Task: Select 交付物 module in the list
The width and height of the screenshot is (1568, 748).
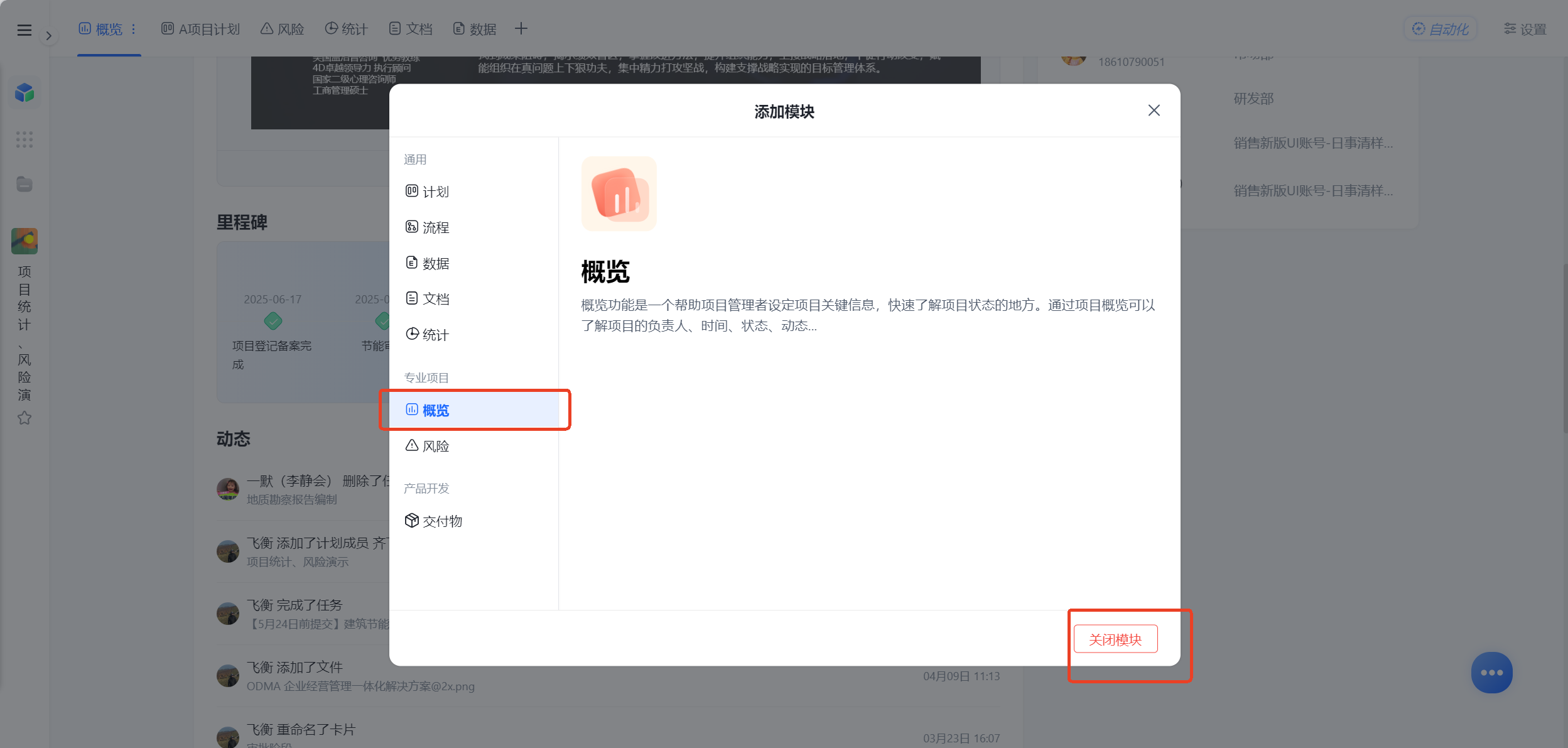Action: click(473, 521)
